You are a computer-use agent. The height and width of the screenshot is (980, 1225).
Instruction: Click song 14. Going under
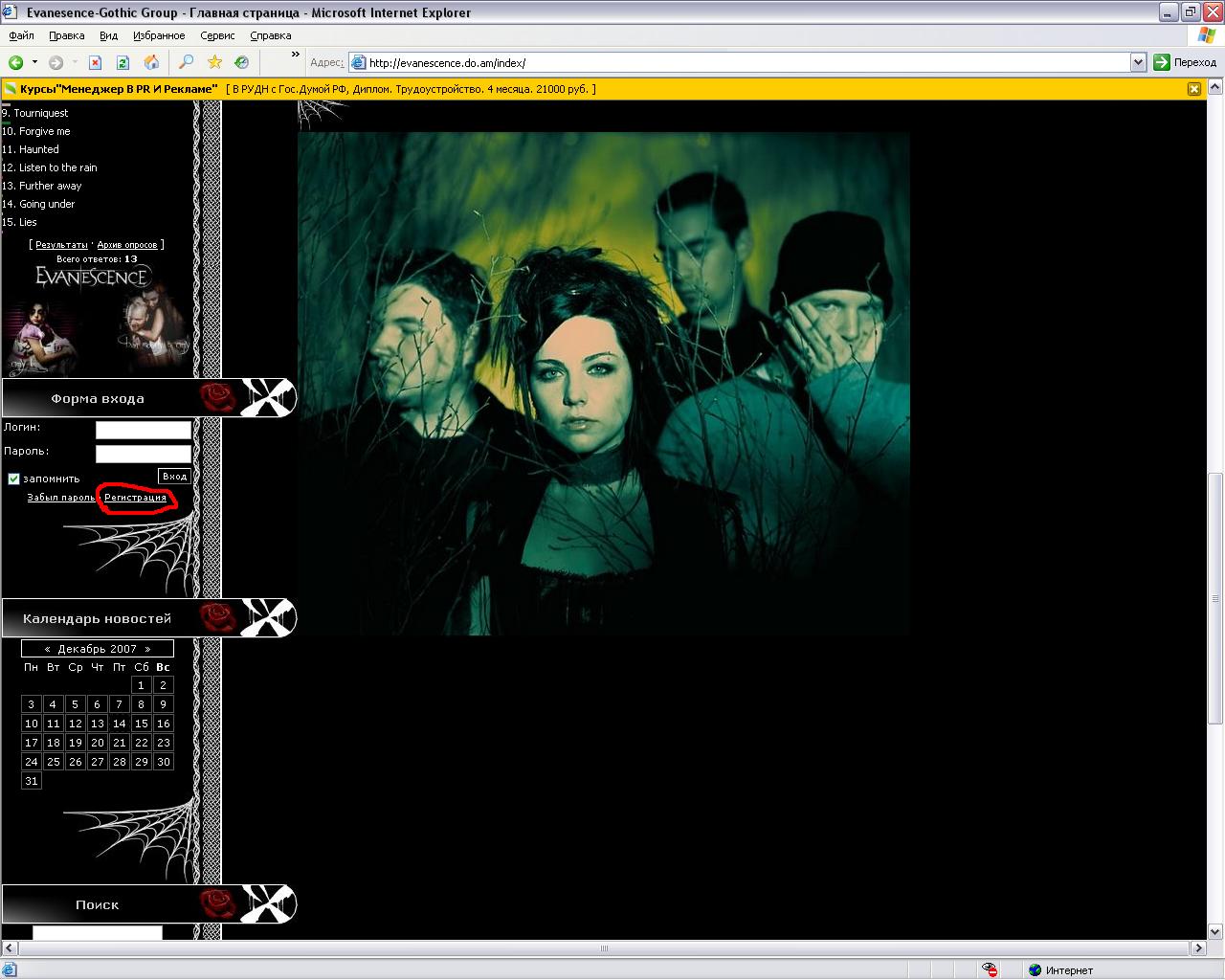coord(38,204)
